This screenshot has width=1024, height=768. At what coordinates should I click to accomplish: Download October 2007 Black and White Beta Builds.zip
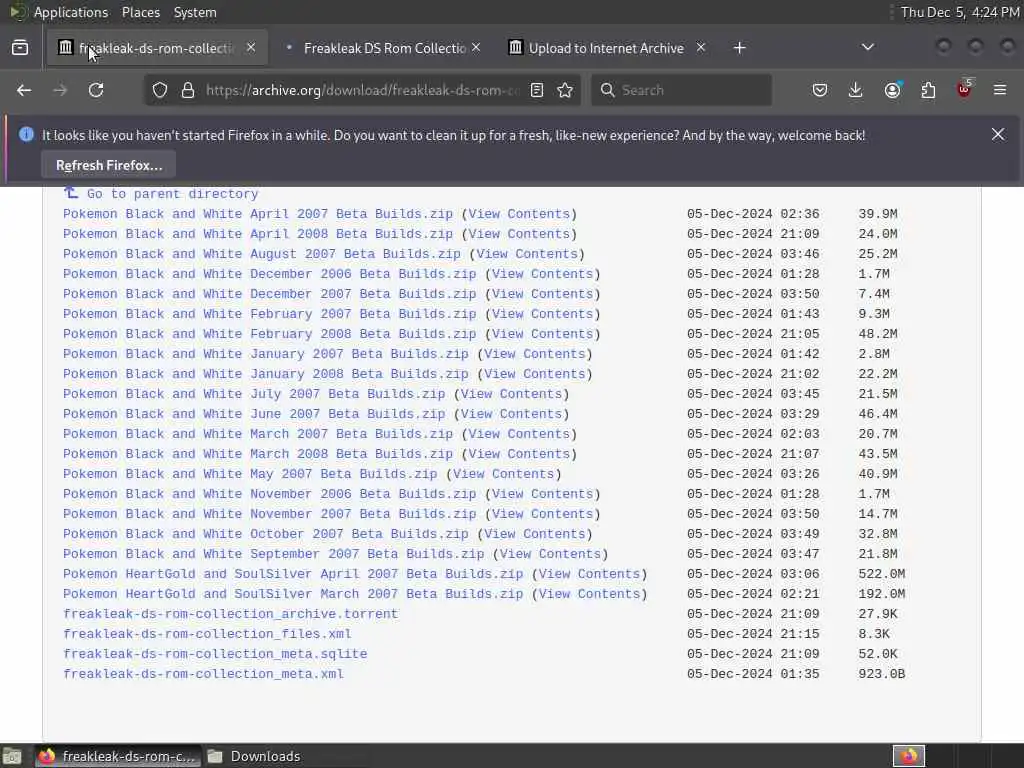[x=266, y=534]
